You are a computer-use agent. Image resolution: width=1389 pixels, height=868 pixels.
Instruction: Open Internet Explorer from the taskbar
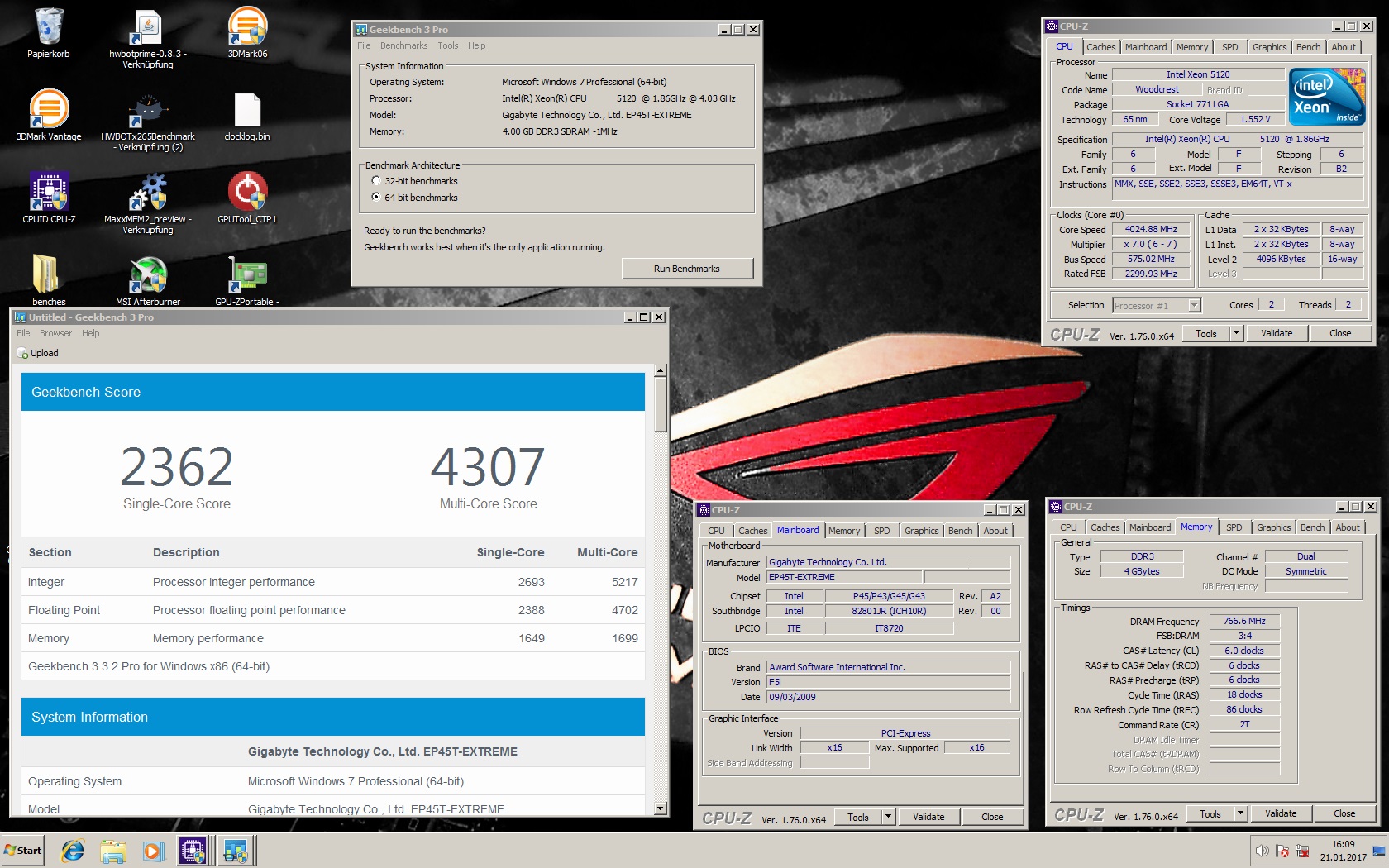[x=73, y=850]
